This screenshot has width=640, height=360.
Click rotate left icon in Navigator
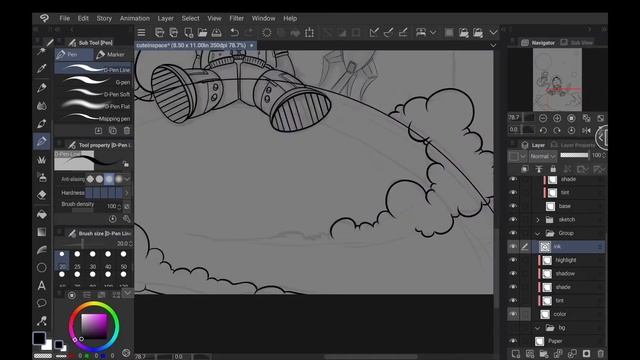(543, 130)
